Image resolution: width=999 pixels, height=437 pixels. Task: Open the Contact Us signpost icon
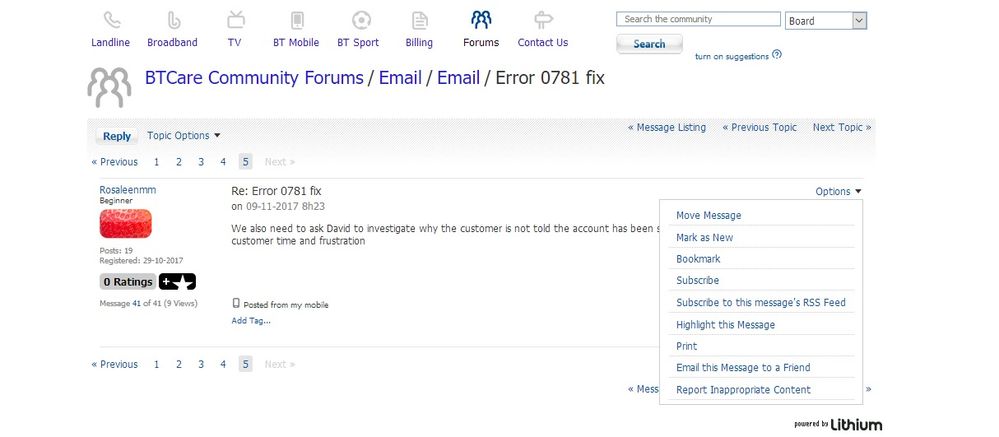pyautogui.click(x=543, y=20)
